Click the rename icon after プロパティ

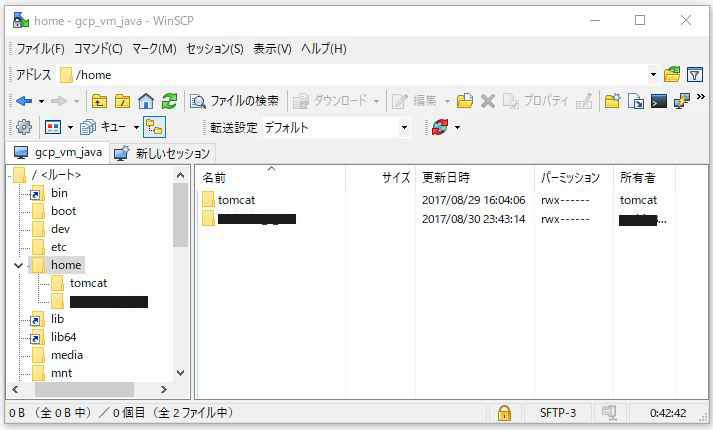coord(584,101)
